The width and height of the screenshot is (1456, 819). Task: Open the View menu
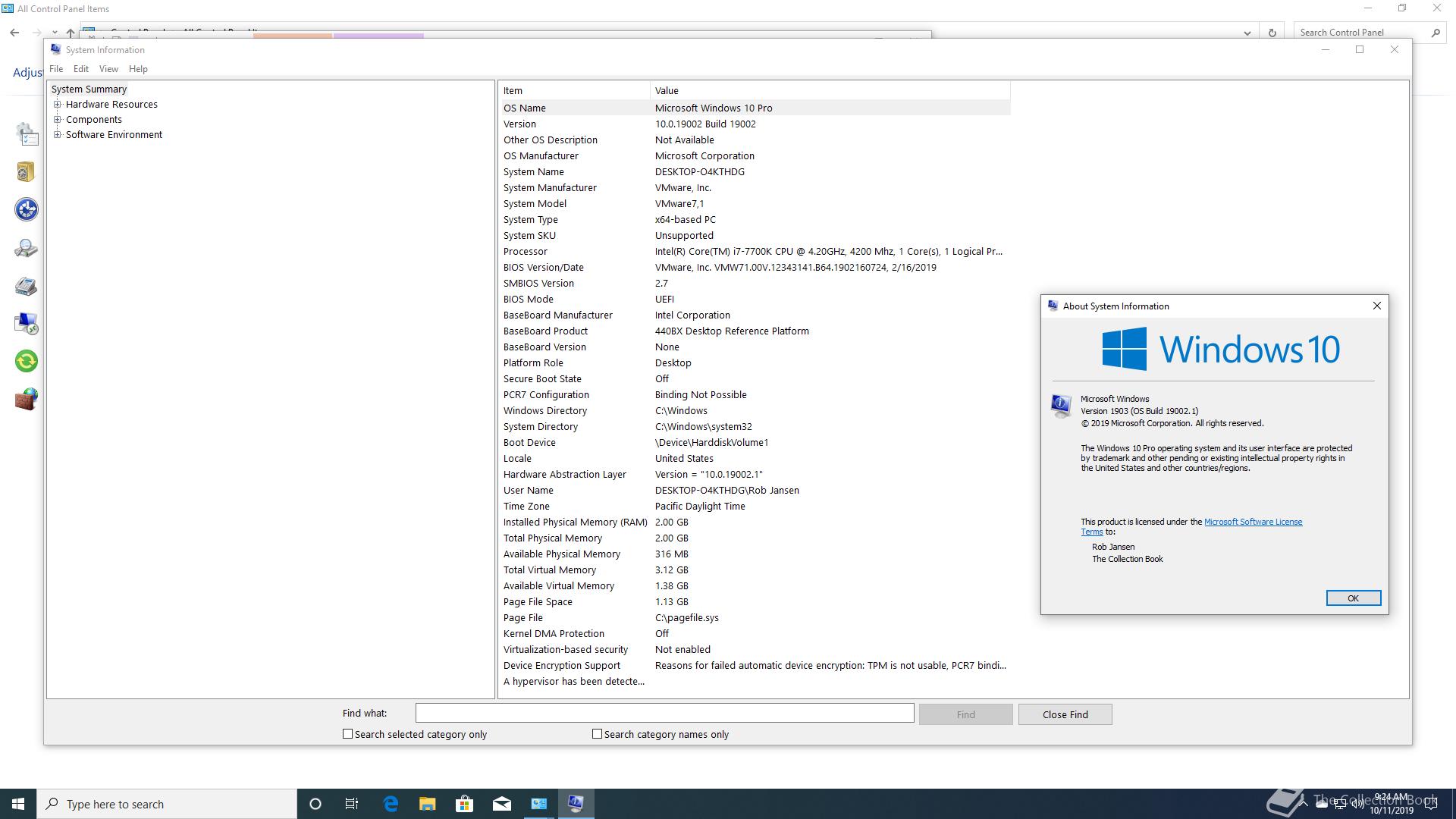(x=108, y=69)
